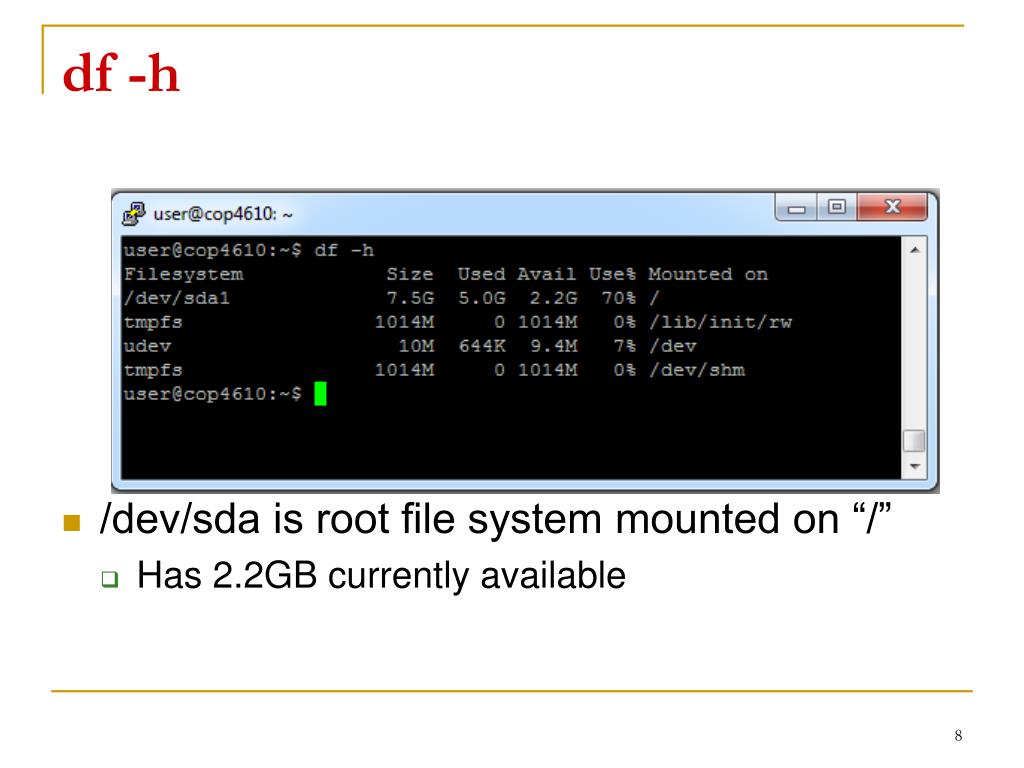Click the 'df -h' command text in terminal

344,250
